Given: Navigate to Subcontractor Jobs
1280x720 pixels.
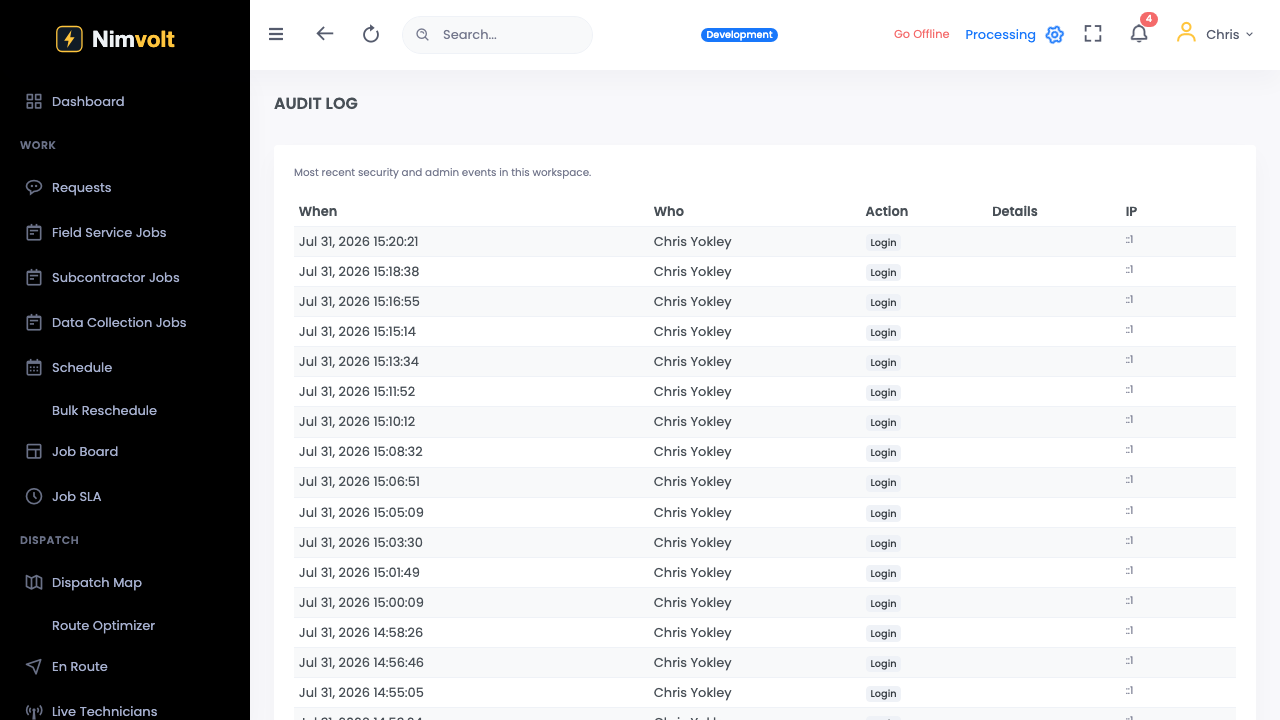Looking at the screenshot, I should pos(116,277).
